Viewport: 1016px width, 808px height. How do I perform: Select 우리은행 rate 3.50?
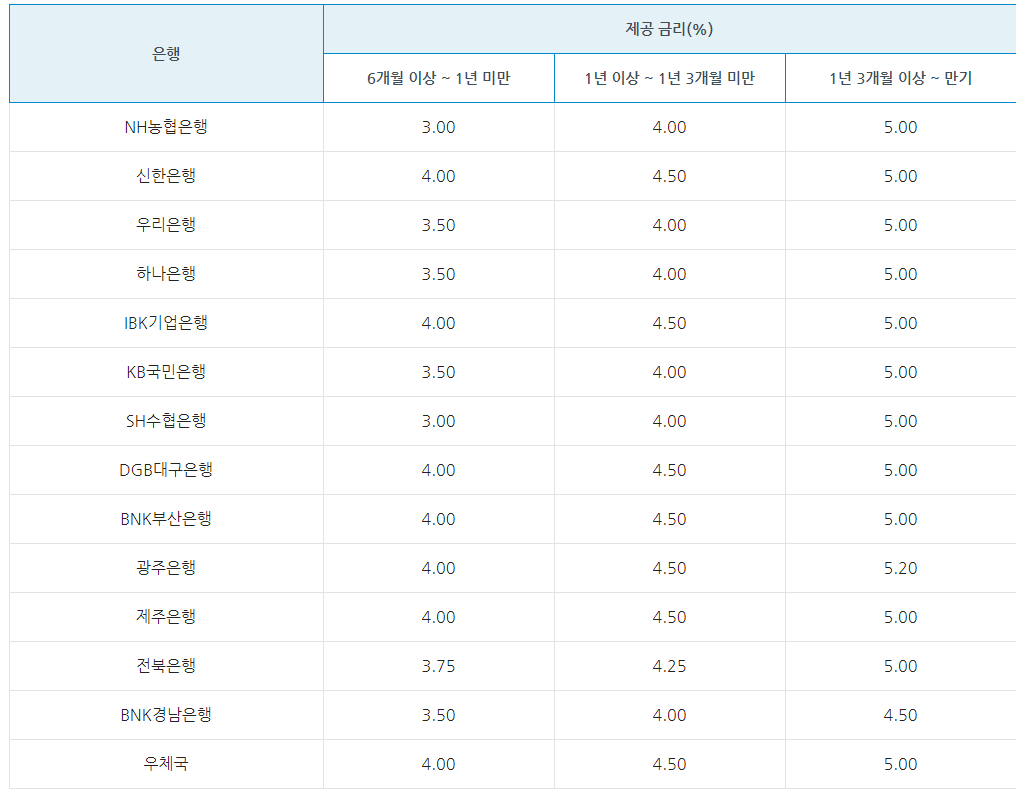(x=439, y=225)
